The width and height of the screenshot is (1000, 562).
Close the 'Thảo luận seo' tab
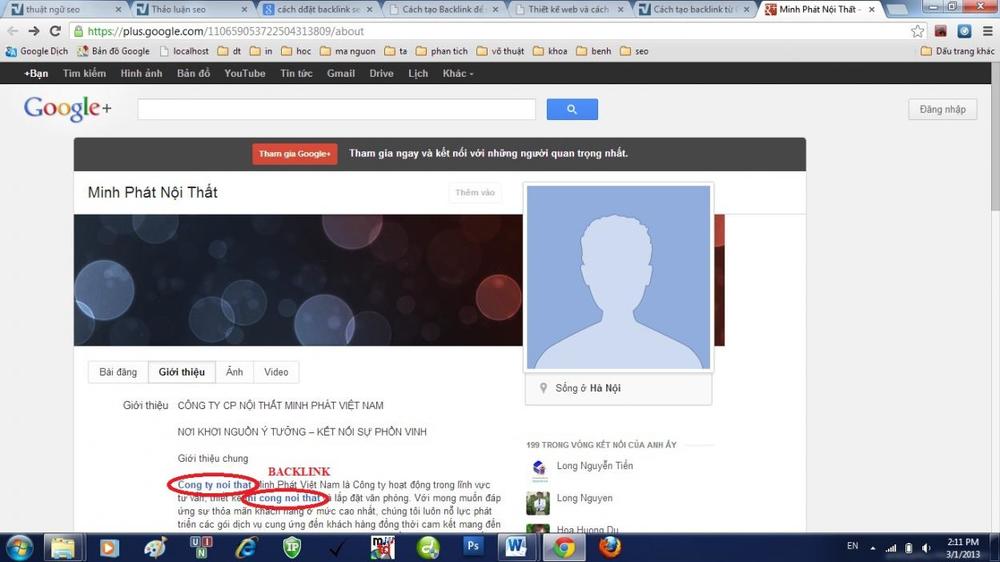[245, 10]
